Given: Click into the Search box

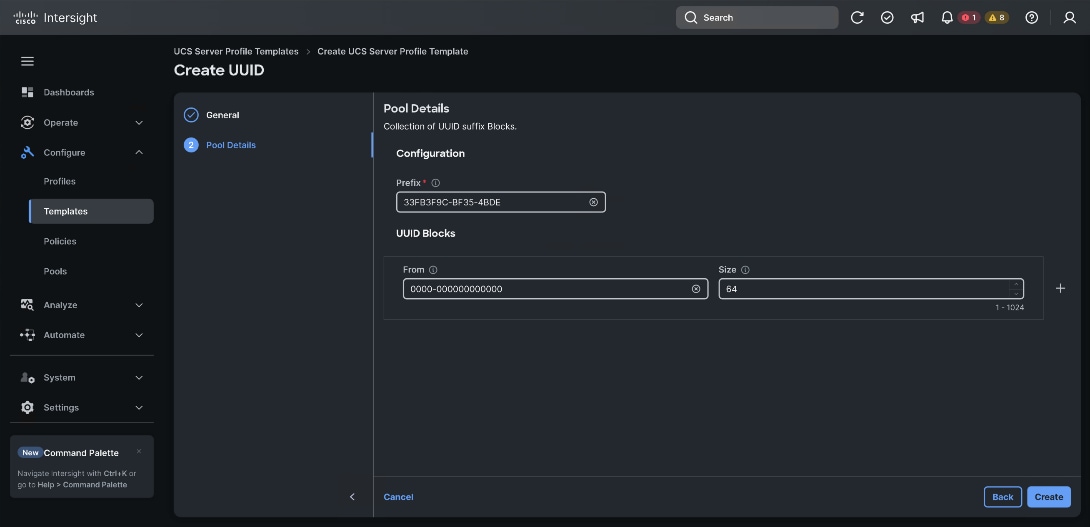Looking at the screenshot, I should coord(757,17).
